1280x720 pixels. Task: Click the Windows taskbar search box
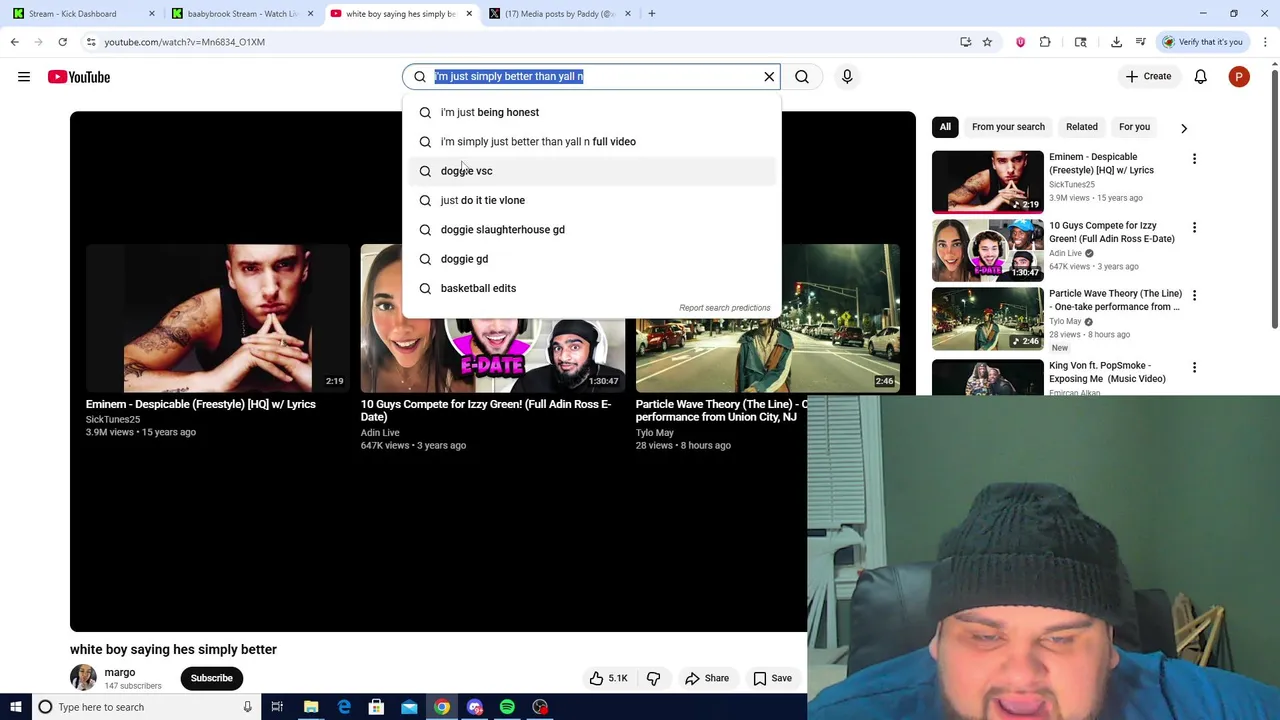click(x=148, y=707)
